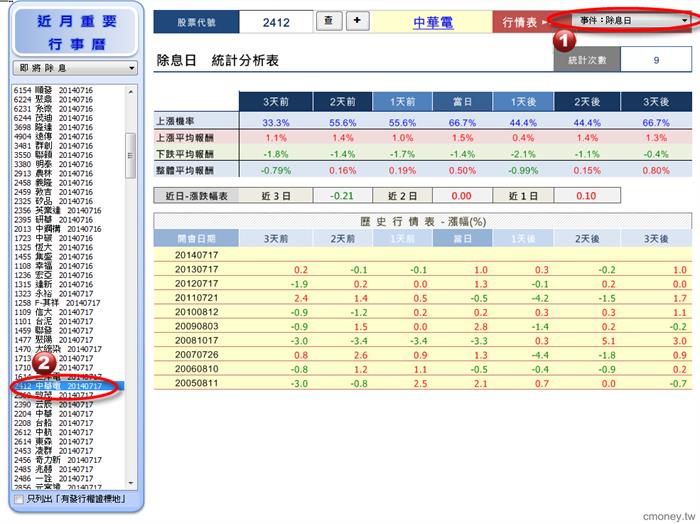
Task: Click 3天後 header in the statistics table
Action: tap(656, 102)
